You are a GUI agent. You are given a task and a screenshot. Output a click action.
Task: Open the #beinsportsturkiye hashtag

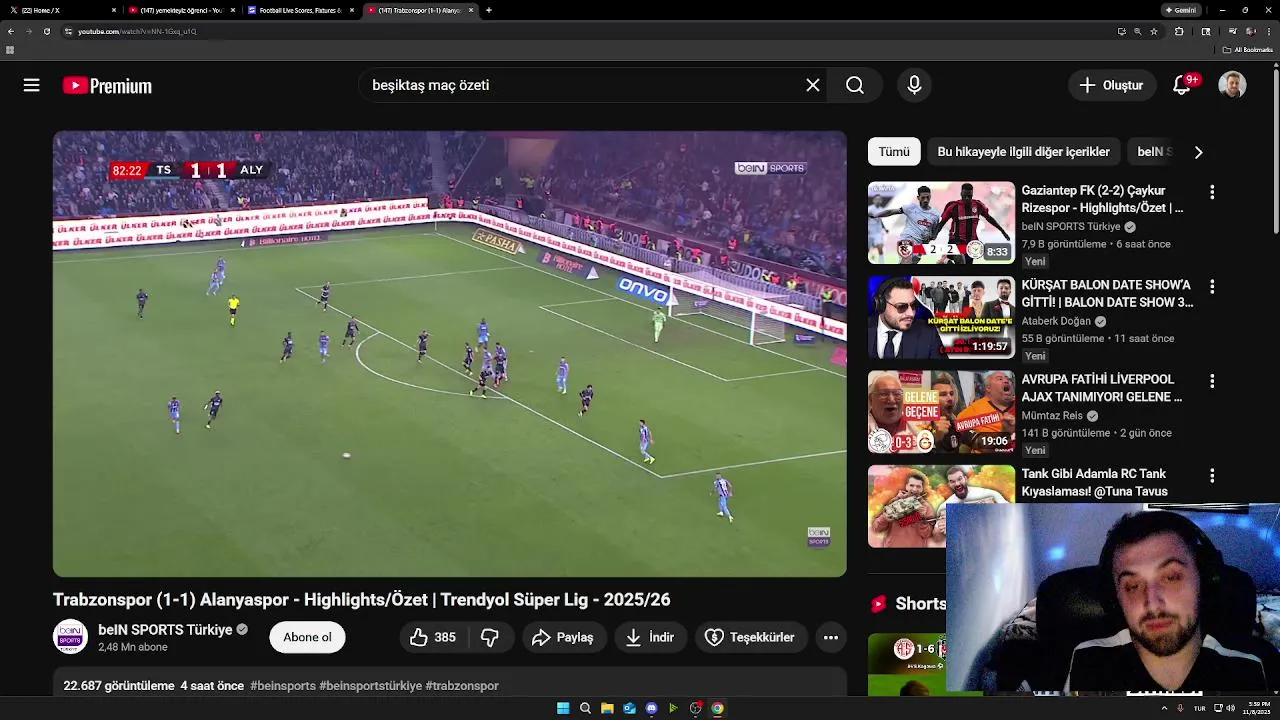pyautogui.click(x=370, y=686)
